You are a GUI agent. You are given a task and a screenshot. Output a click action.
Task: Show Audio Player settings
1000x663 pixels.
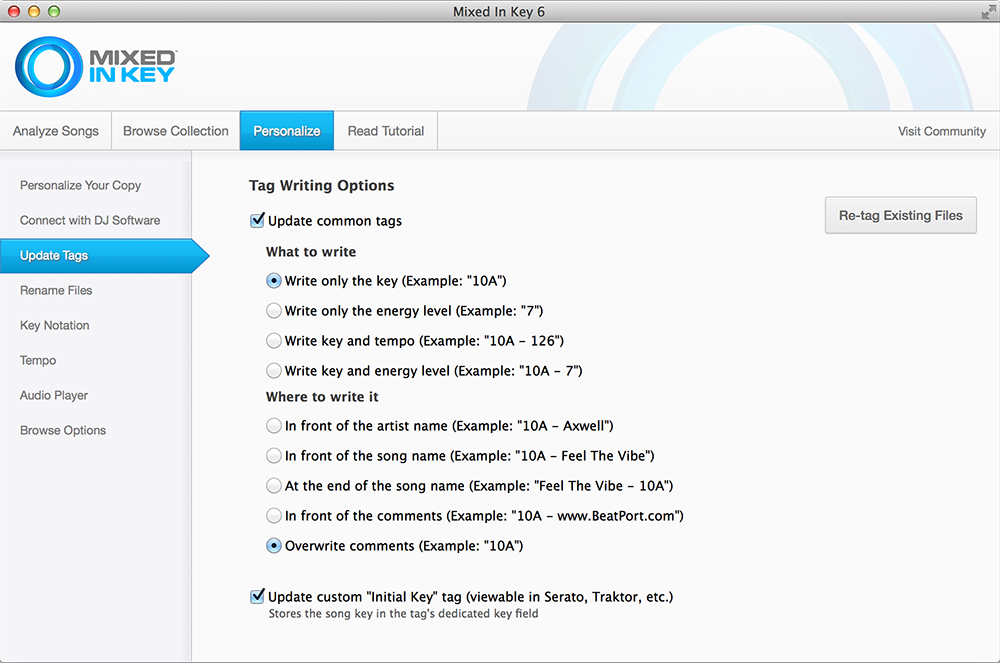click(x=54, y=395)
